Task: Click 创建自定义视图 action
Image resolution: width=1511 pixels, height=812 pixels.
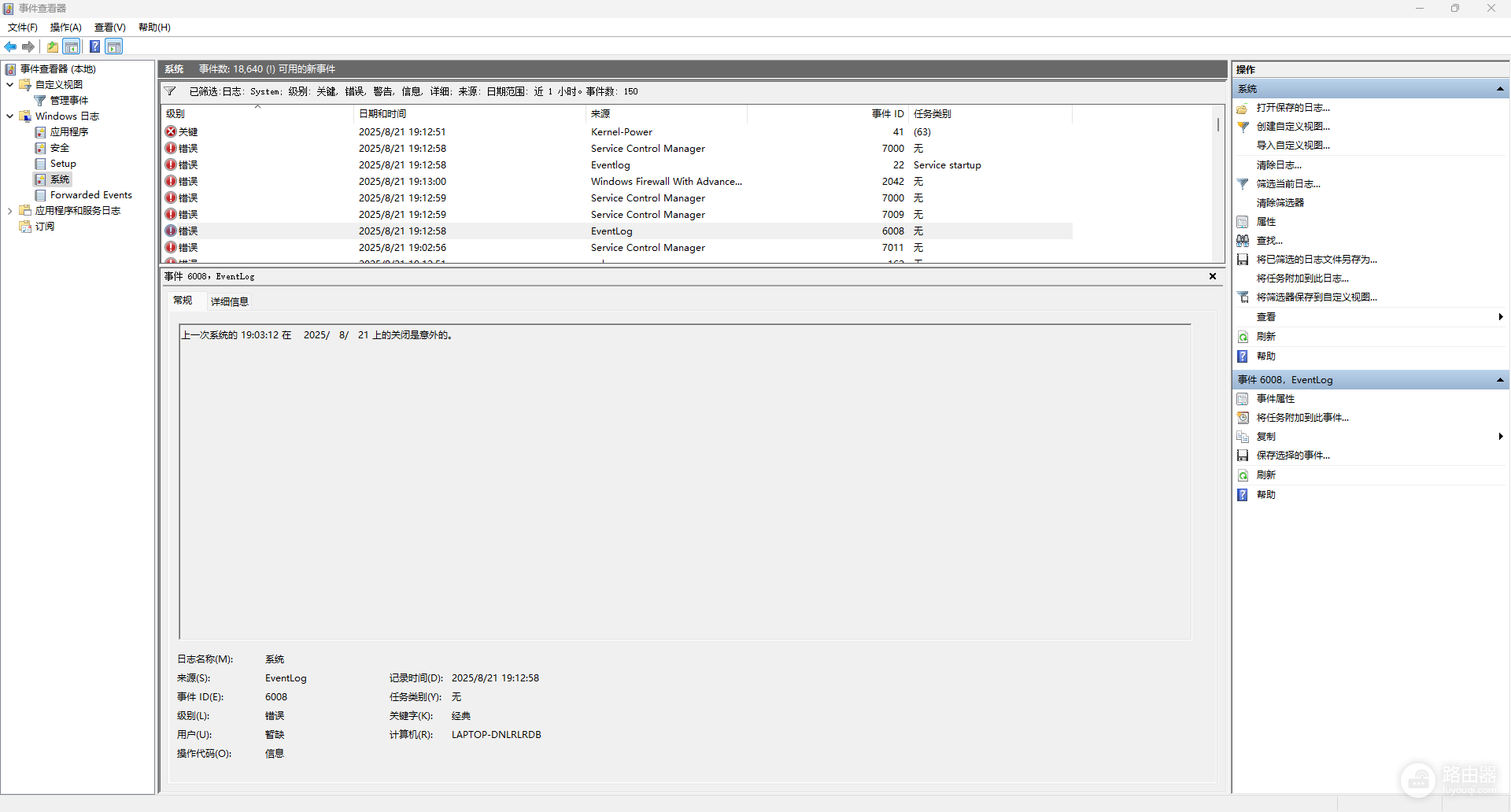Action: 1293,126
